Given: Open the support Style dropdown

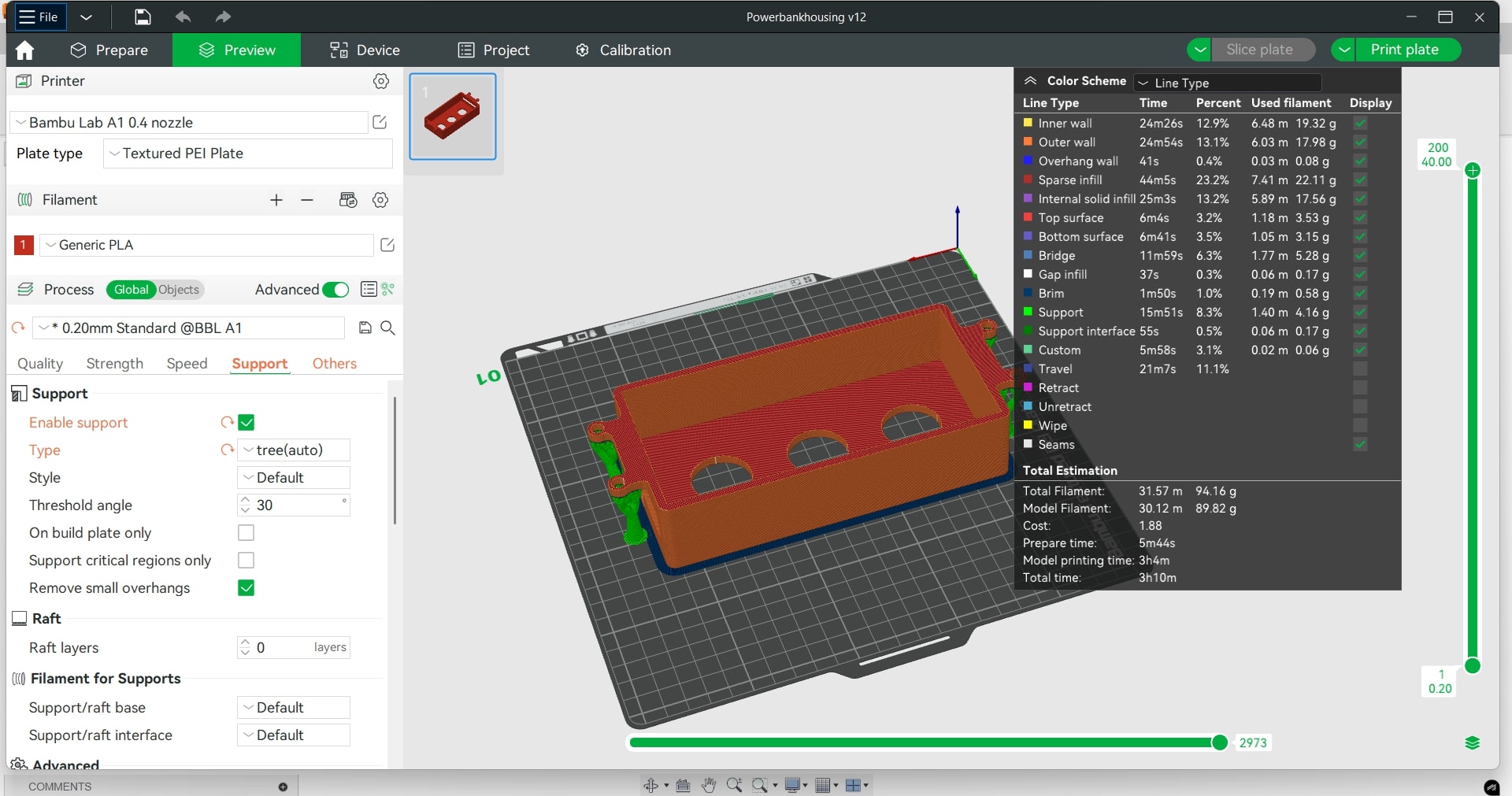Looking at the screenshot, I should [x=294, y=478].
